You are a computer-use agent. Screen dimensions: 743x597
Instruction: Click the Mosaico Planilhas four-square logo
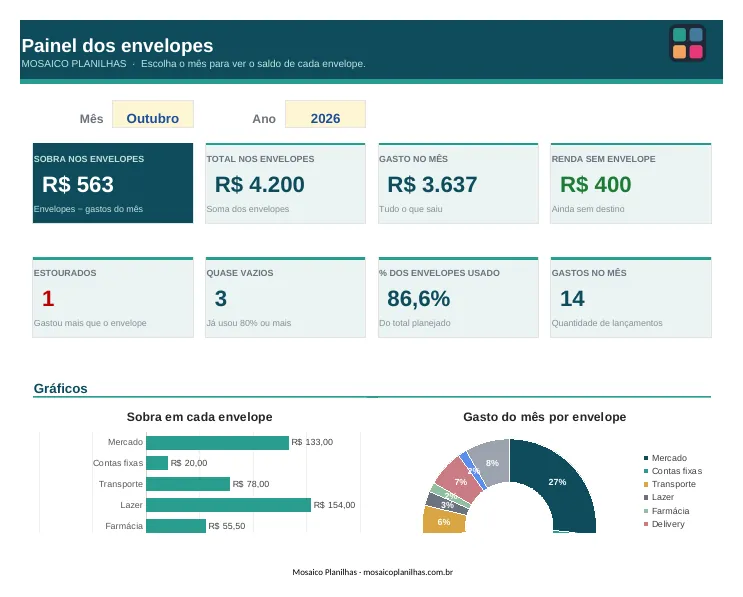[x=687, y=43]
